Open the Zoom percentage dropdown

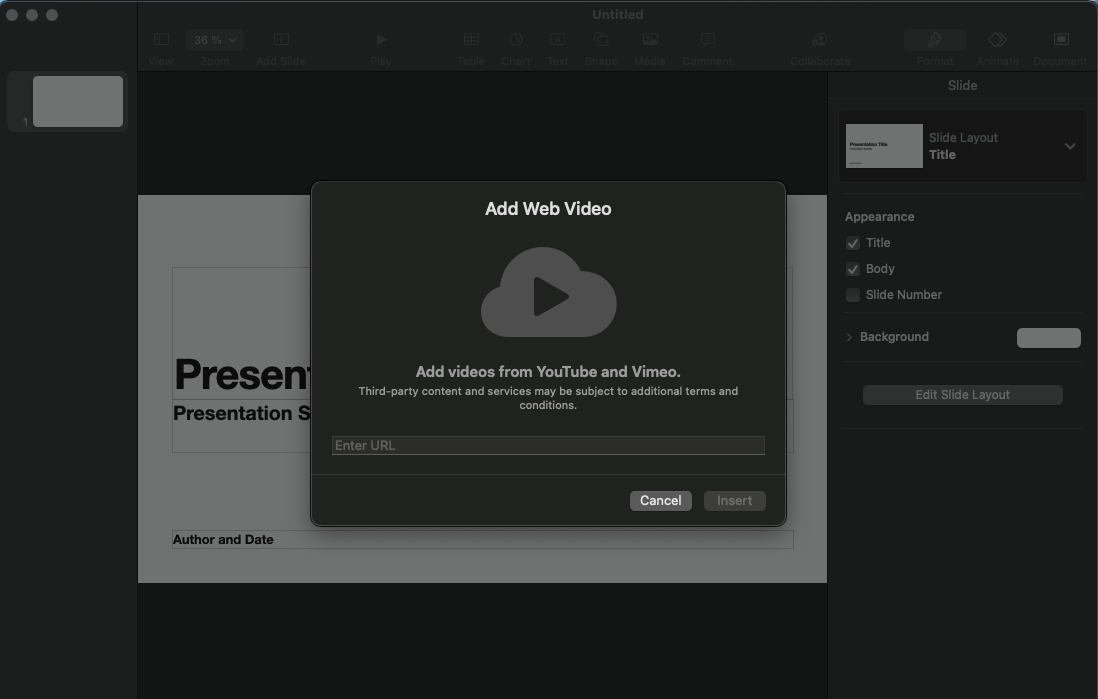(215, 40)
